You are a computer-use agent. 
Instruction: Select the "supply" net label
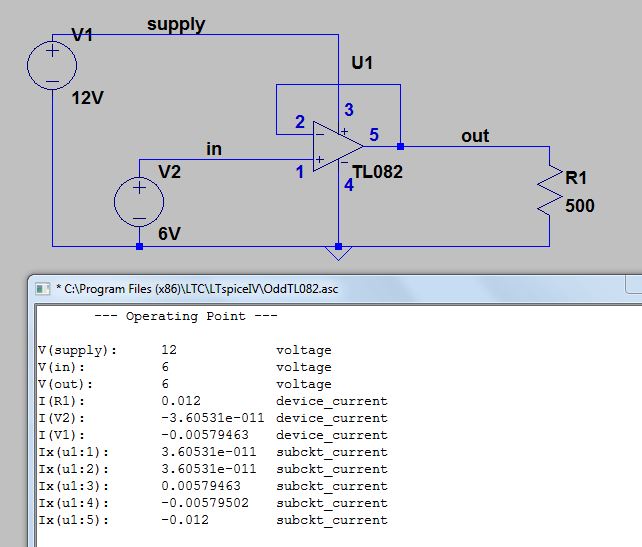click(176, 24)
